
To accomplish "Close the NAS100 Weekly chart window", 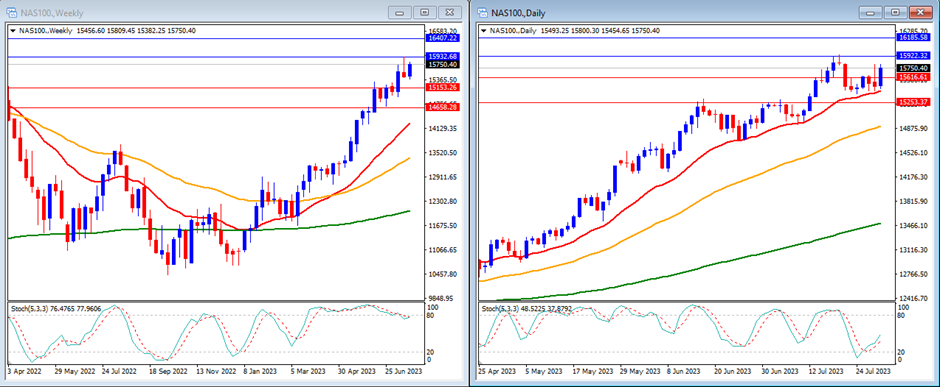I will (450, 12).
